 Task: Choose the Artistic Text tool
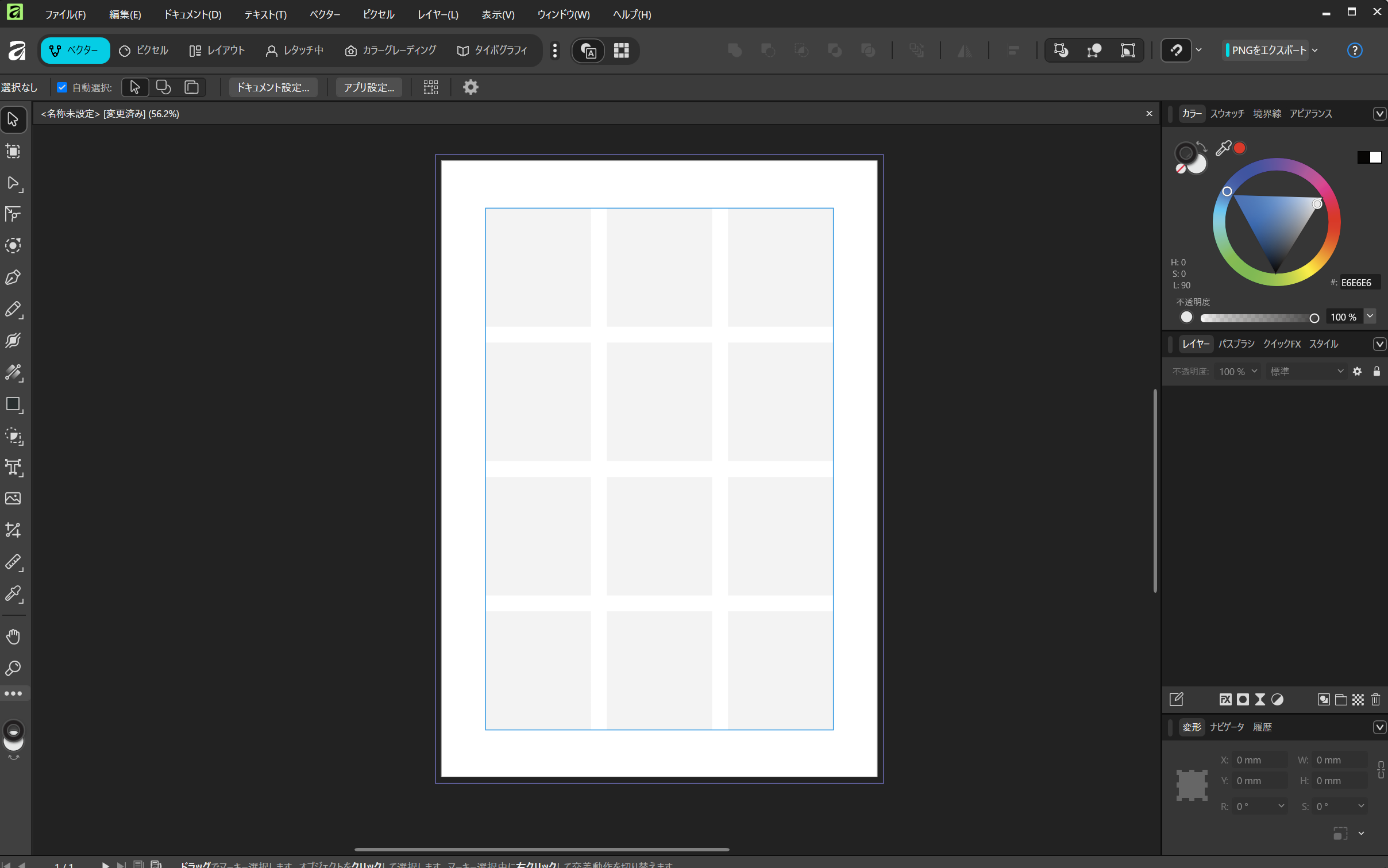(13, 467)
